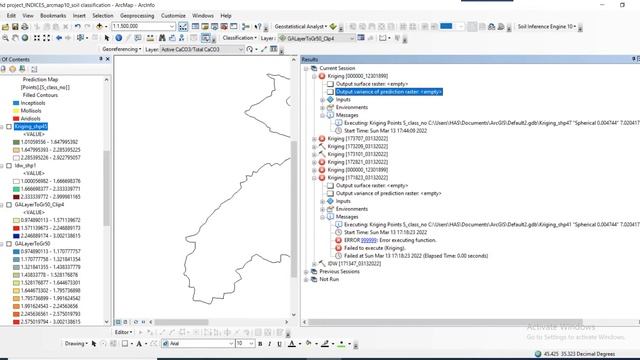640x360 pixels.
Task: Select the Pan tool
Action: pos(15,38)
